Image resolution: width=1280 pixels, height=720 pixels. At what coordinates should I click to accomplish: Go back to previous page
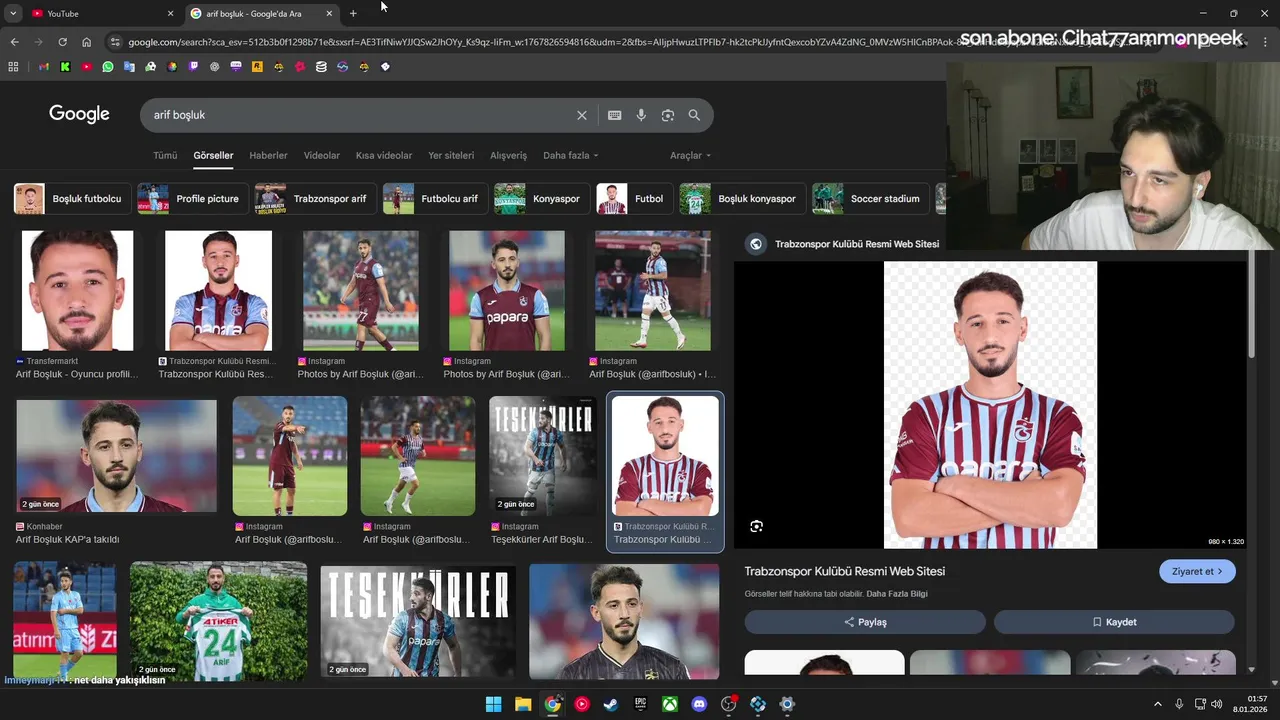pyautogui.click(x=14, y=42)
